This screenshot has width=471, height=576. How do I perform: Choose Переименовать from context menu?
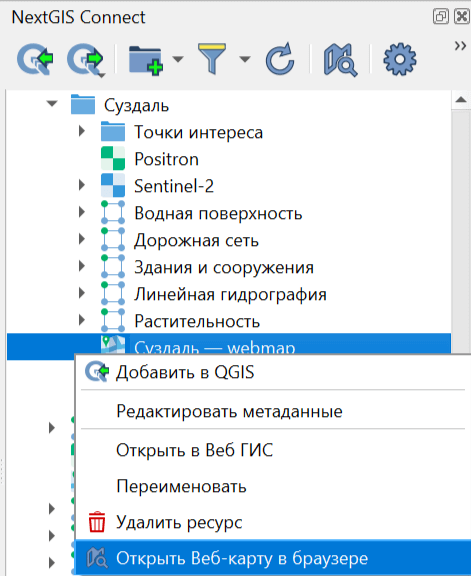click(x=273, y=486)
